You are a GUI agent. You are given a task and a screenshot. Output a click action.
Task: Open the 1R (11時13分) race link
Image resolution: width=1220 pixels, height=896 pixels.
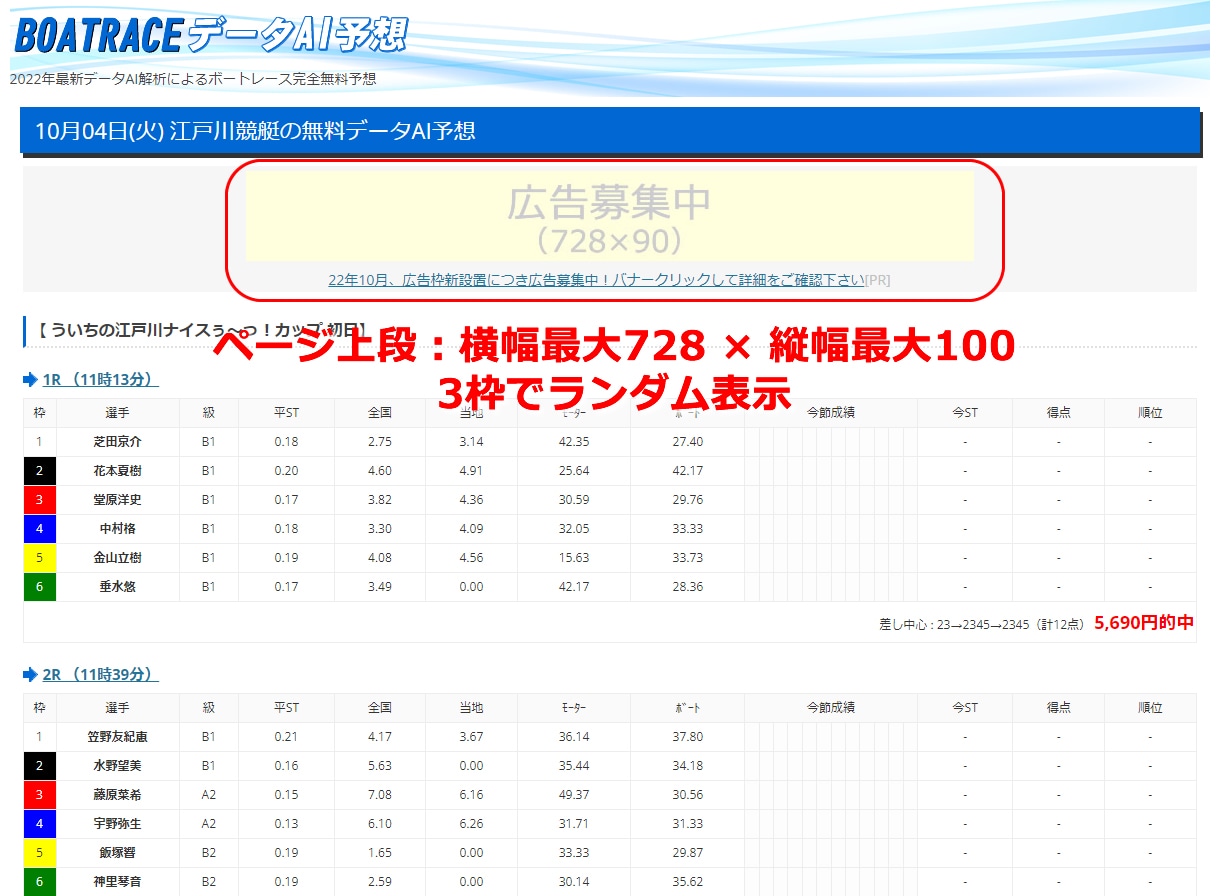point(101,379)
